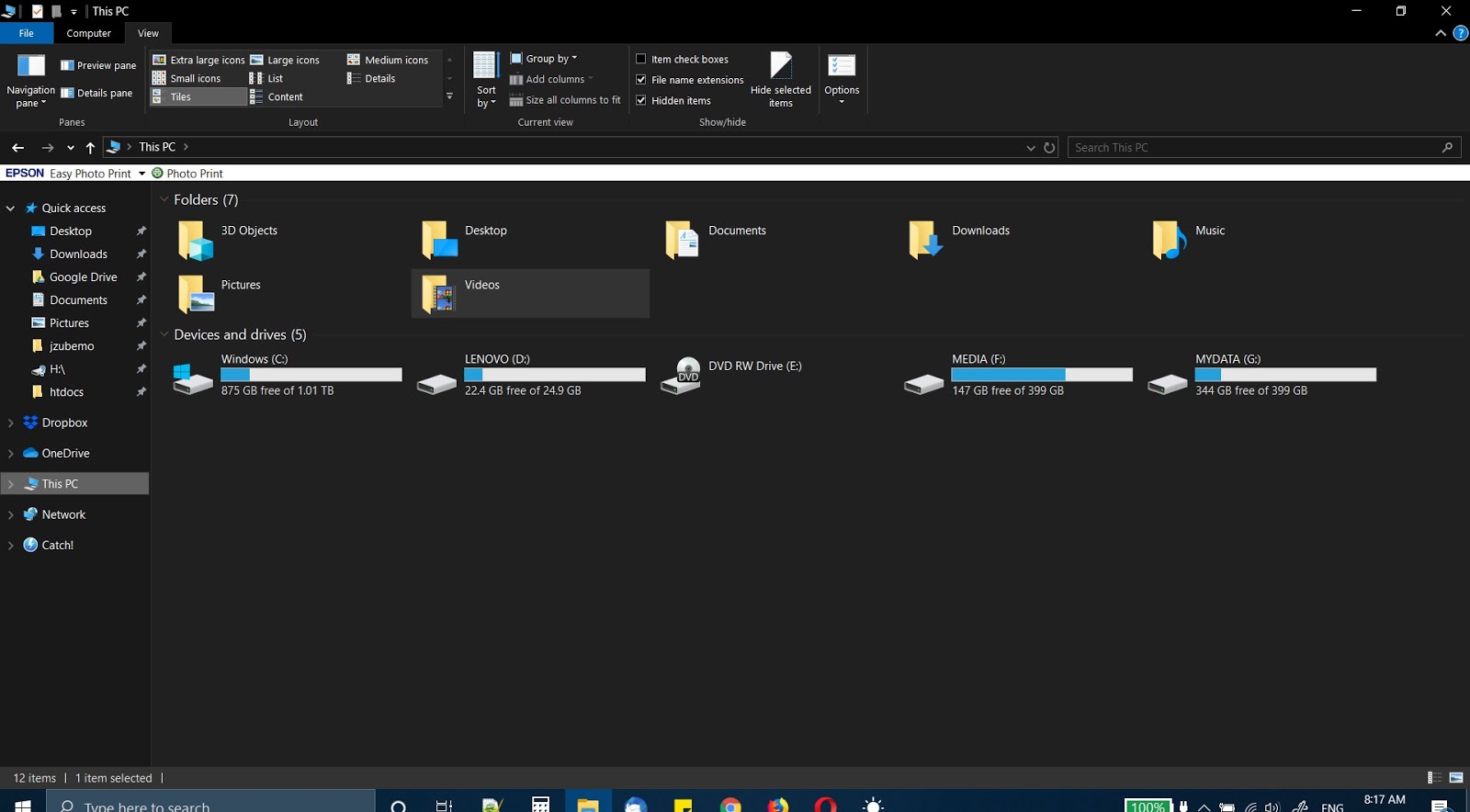Open the File ribbon tab
Image resolution: width=1470 pixels, height=812 pixels.
click(26, 33)
